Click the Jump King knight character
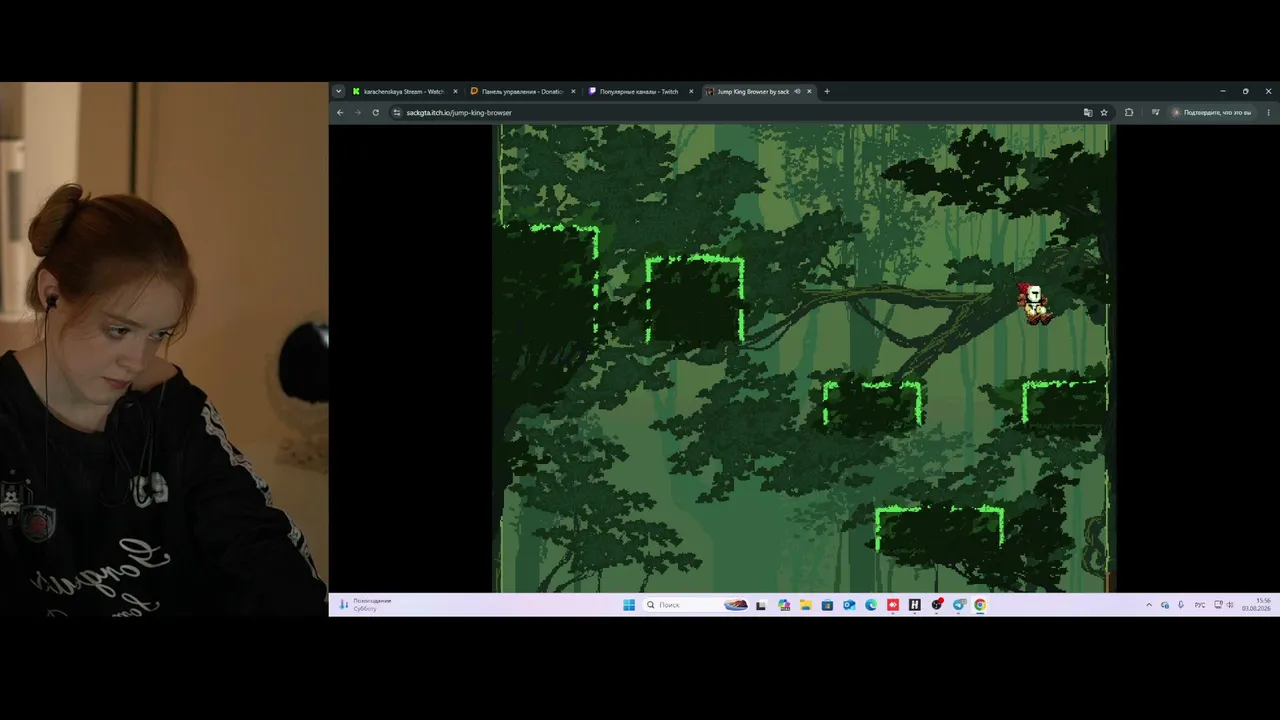 click(x=1034, y=303)
